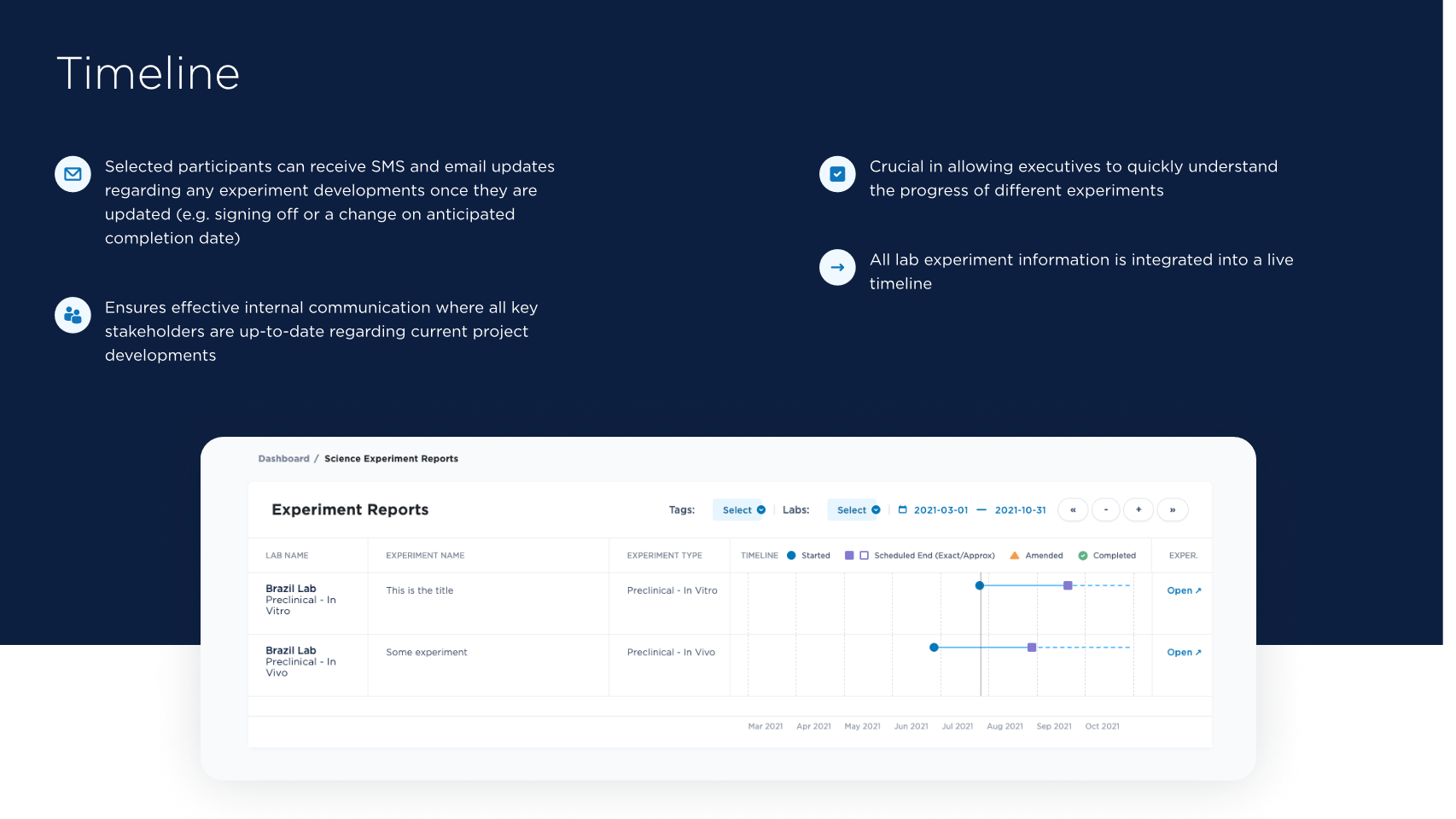
Task: Click the Jul 2021 axis label
Action: [957, 727]
